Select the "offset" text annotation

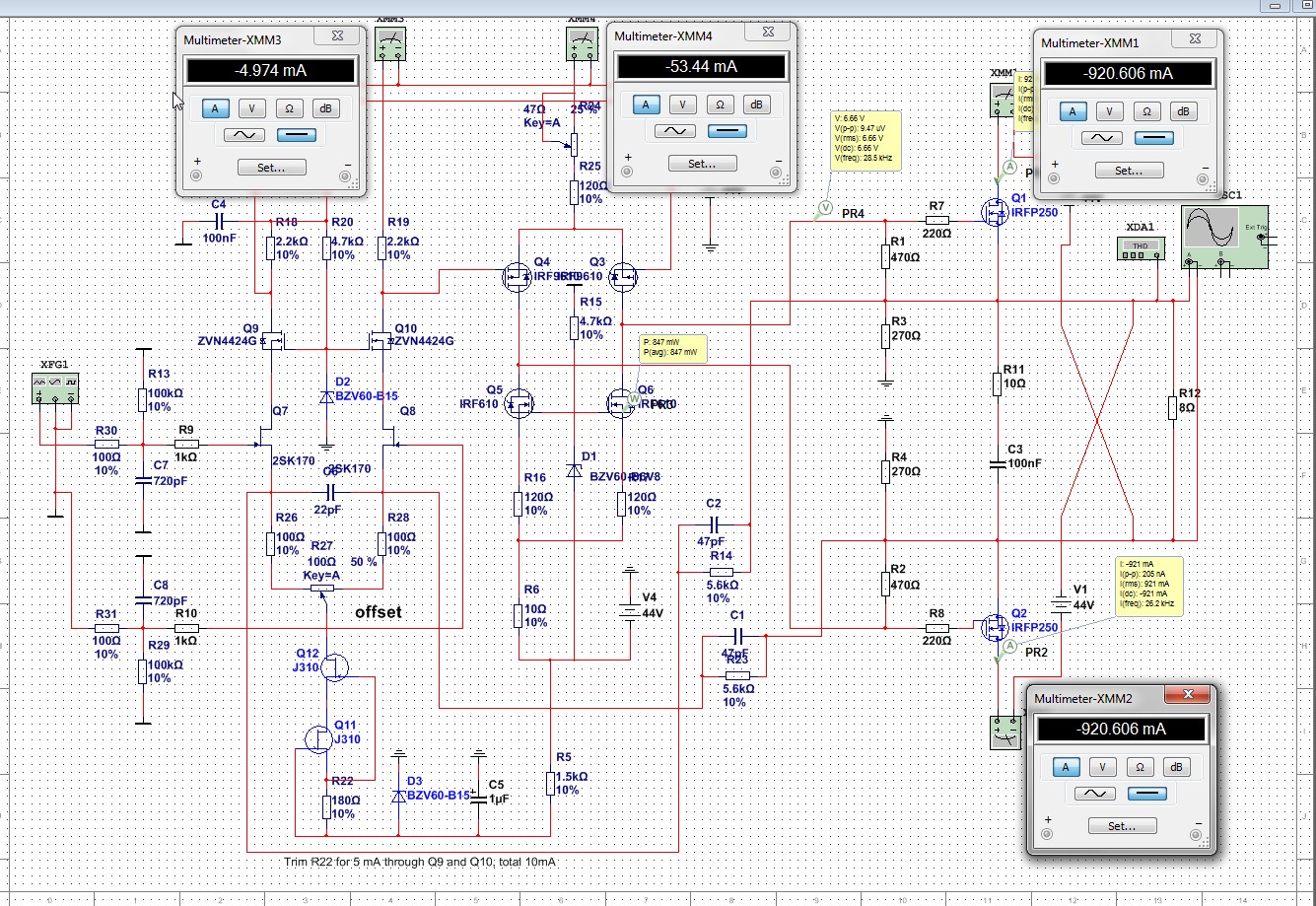click(x=379, y=612)
